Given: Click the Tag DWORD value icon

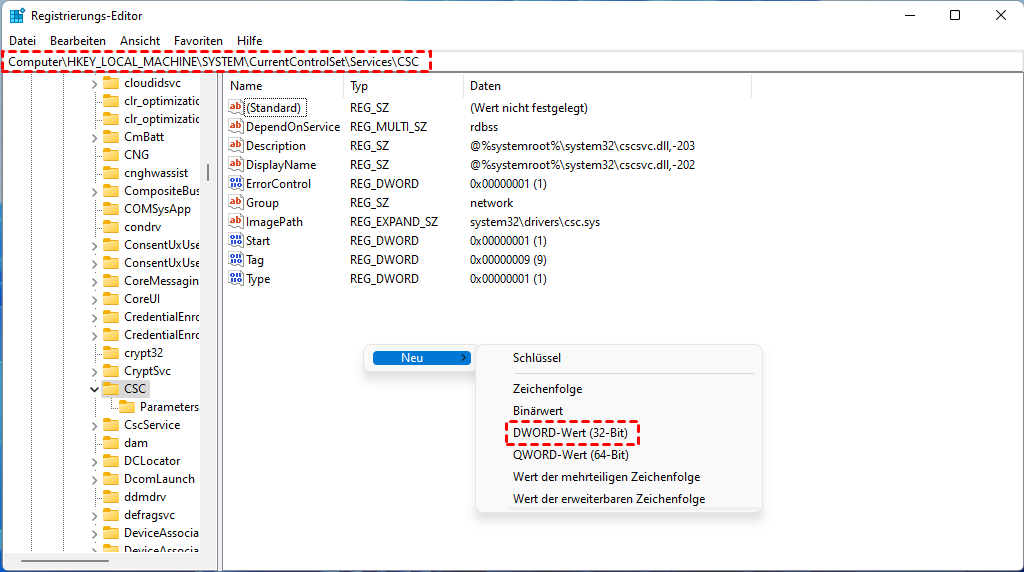Looking at the screenshot, I should point(236,260).
